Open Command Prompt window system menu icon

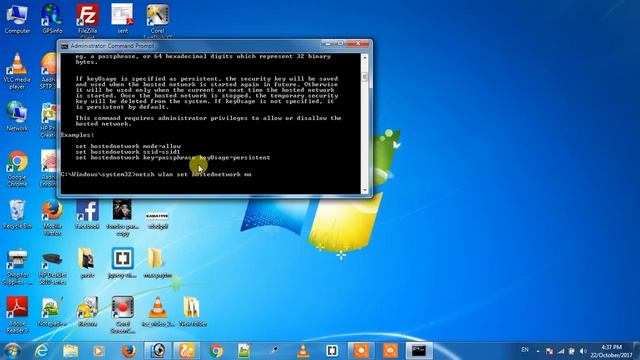tap(64, 46)
